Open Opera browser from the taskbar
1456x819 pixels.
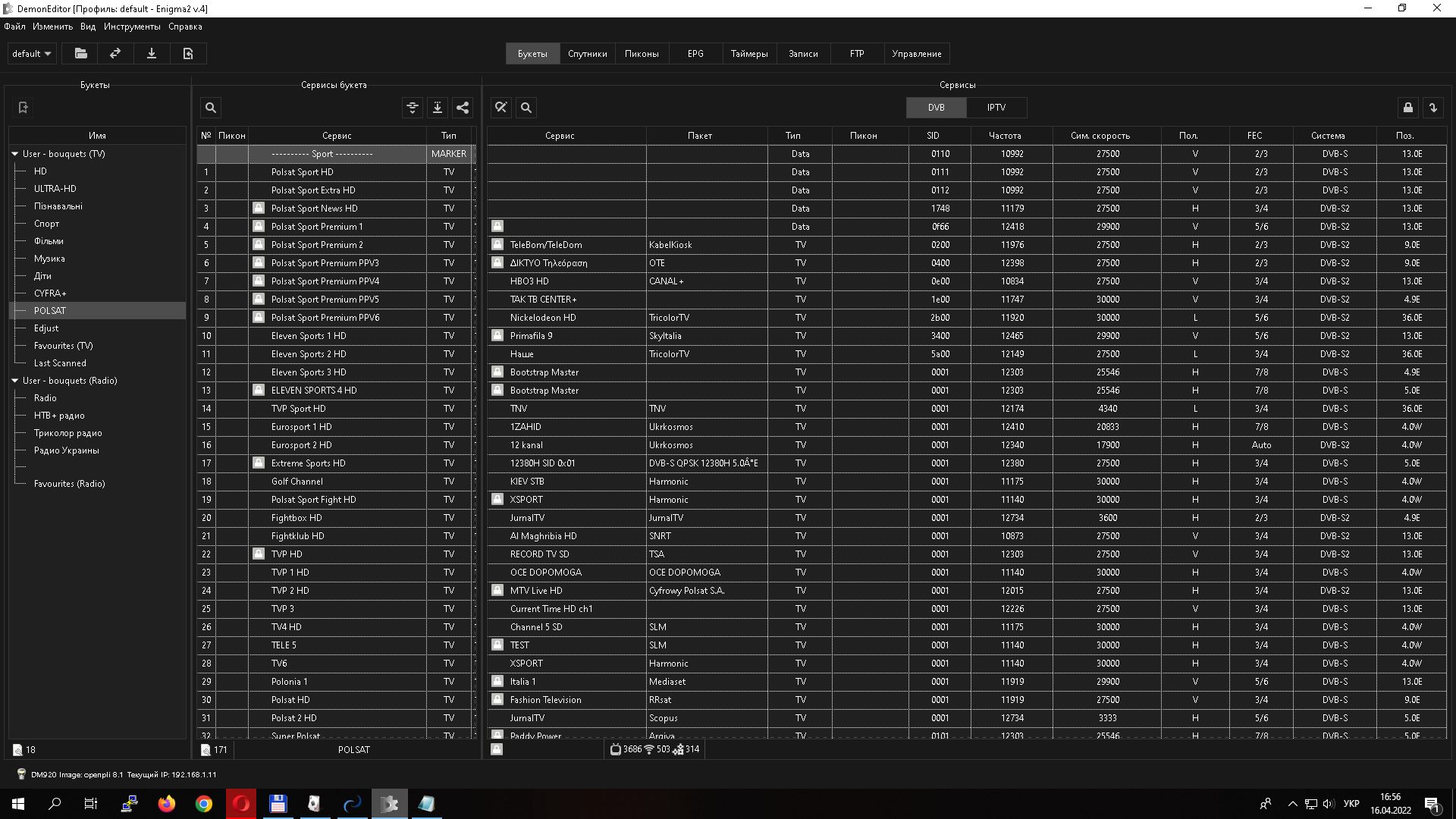pos(241,804)
